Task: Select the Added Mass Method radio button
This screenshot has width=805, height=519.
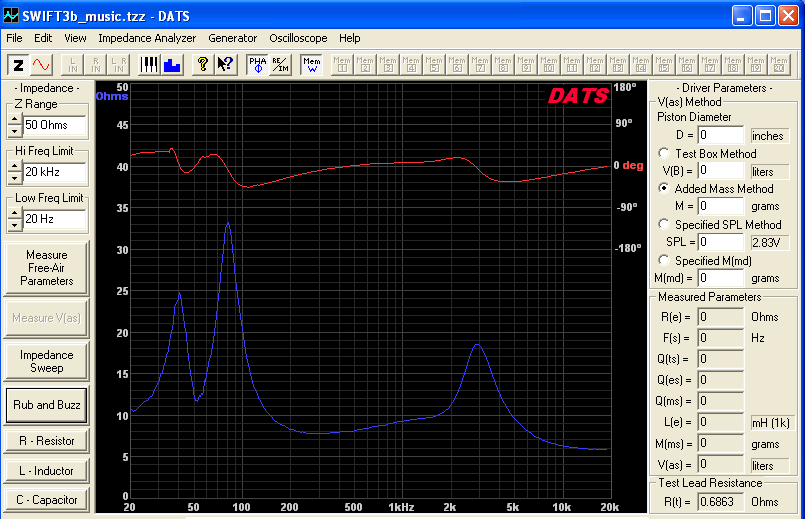Action: [664, 188]
